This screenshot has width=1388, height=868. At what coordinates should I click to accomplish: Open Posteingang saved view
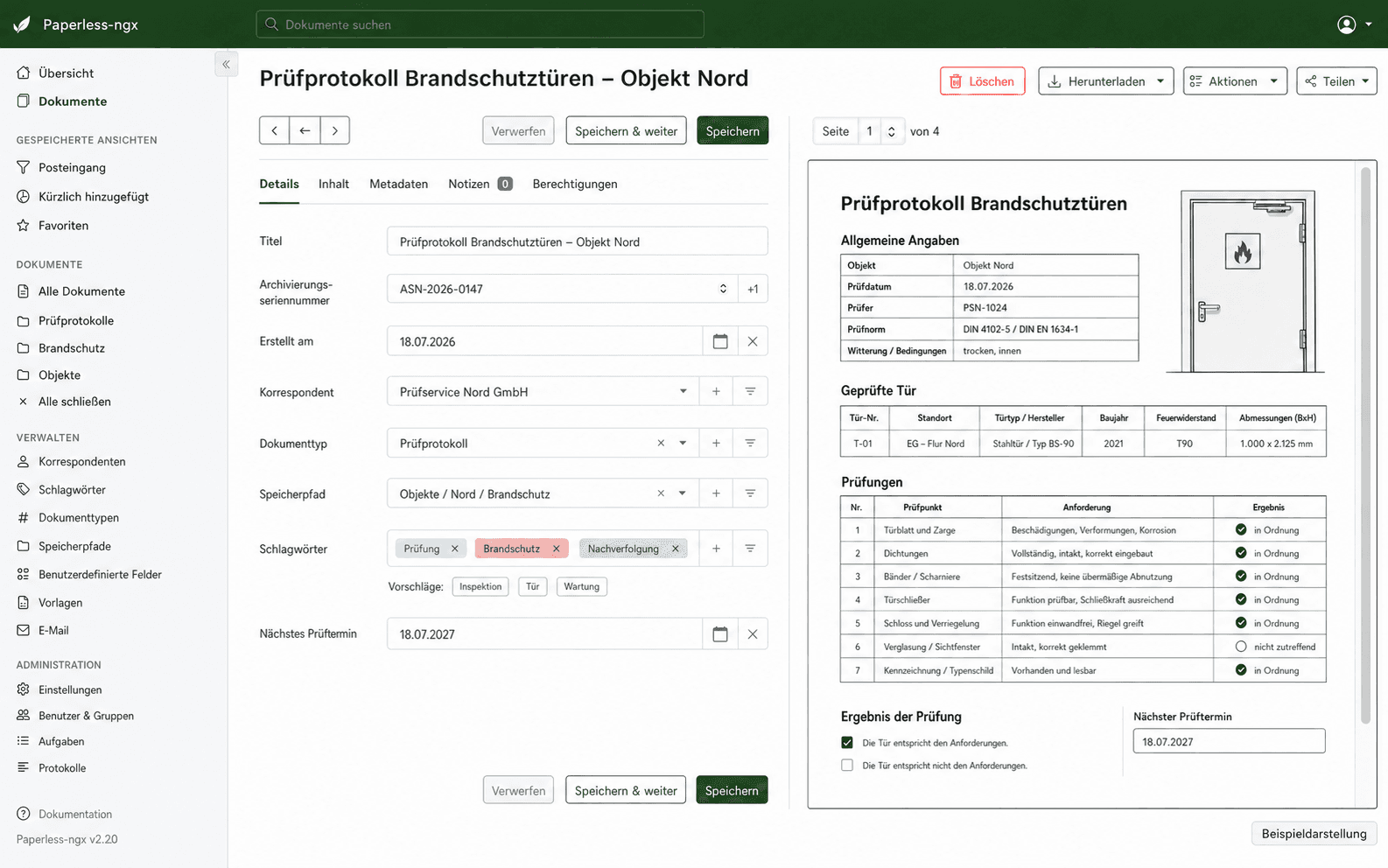click(x=61, y=167)
